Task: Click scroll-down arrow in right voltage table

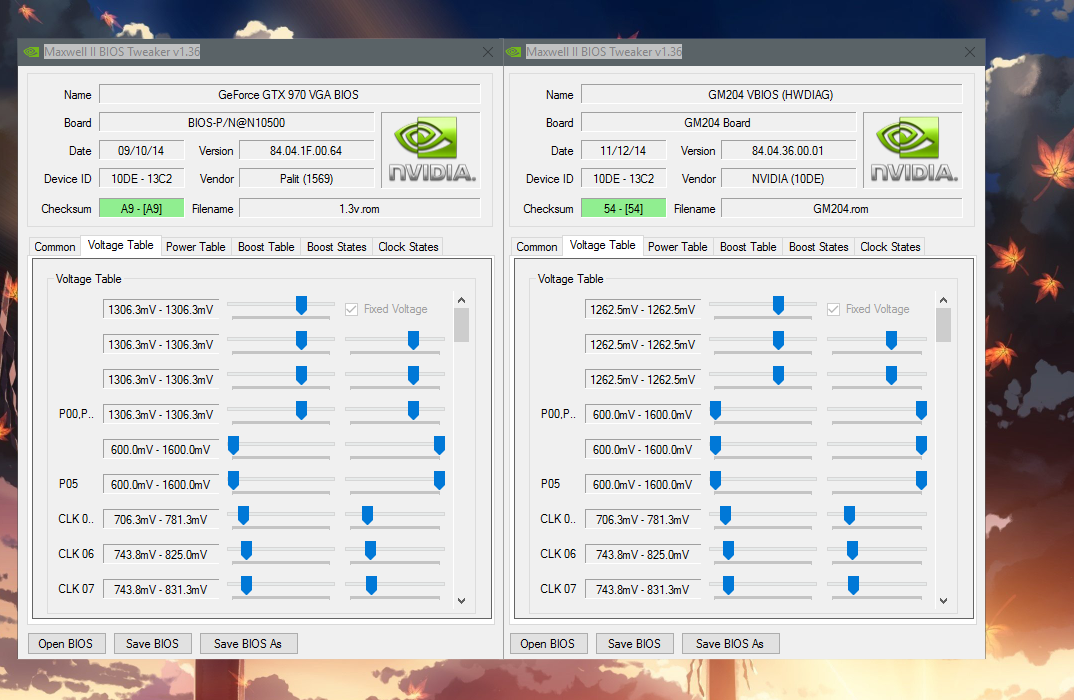Action: [944, 601]
